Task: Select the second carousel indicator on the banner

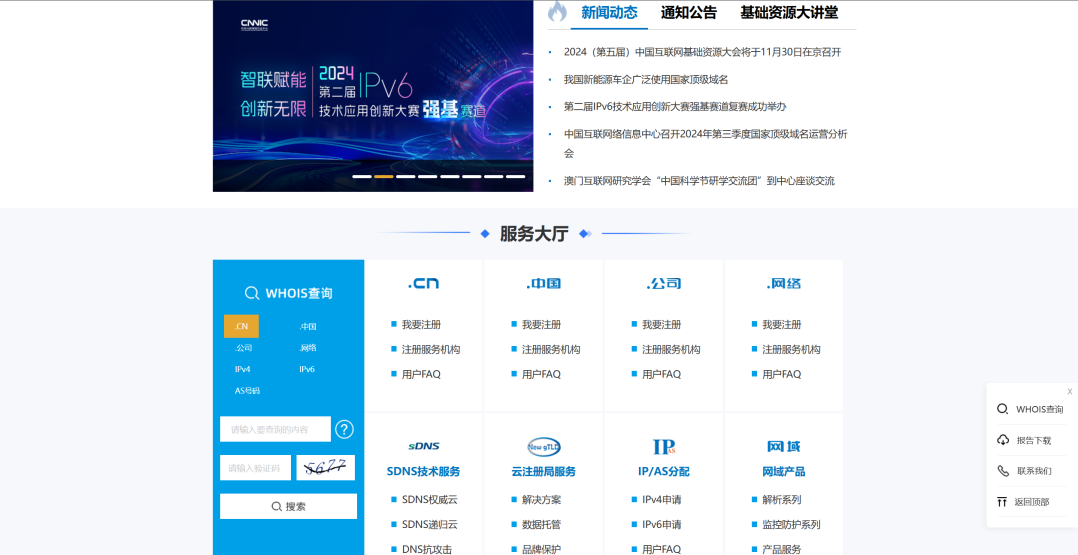Action: point(383,176)
